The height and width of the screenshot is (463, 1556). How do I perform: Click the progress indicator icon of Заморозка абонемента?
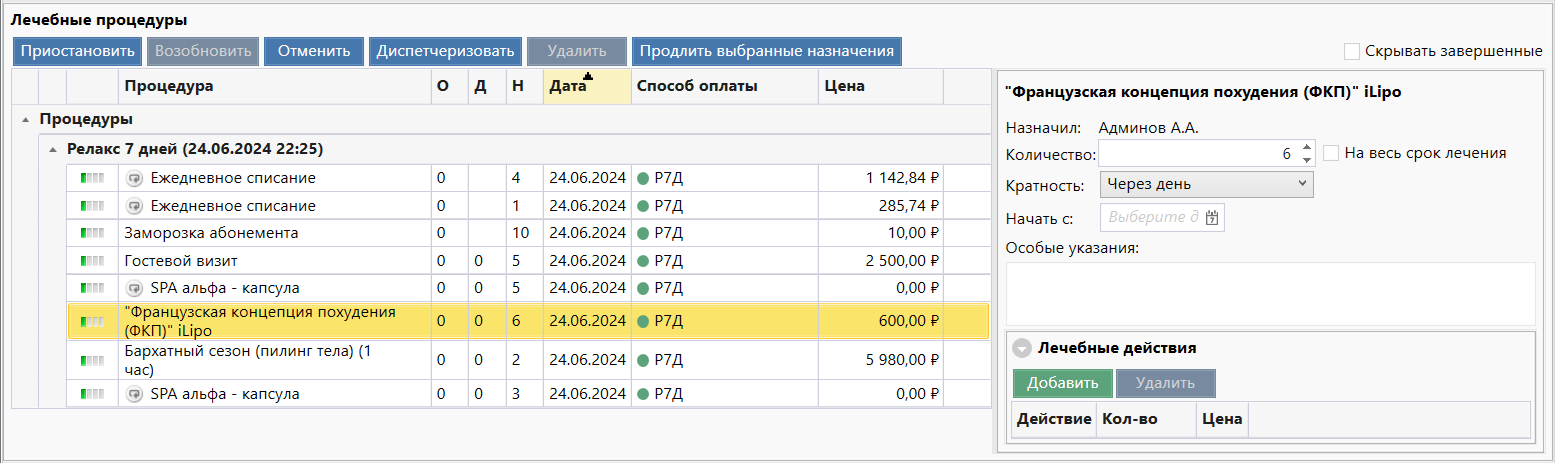coord(92,233)
